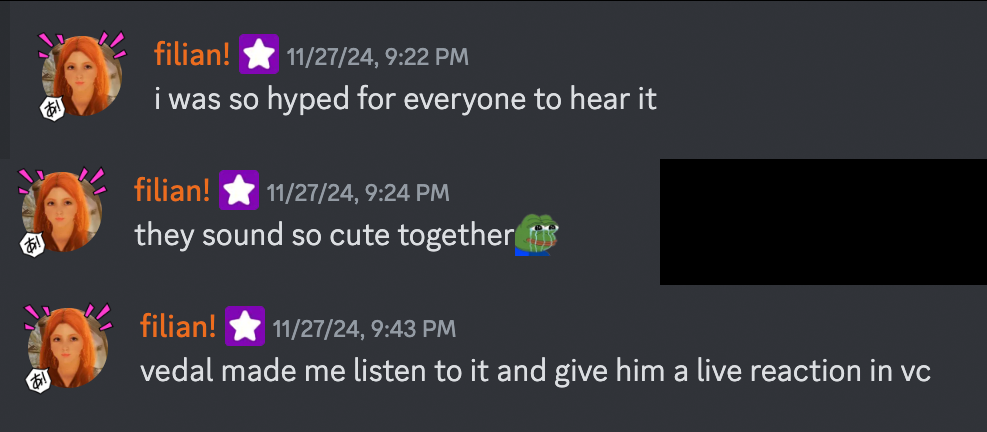Click the 11/27/24, 9:24 PM timestamp

(358, 193)
